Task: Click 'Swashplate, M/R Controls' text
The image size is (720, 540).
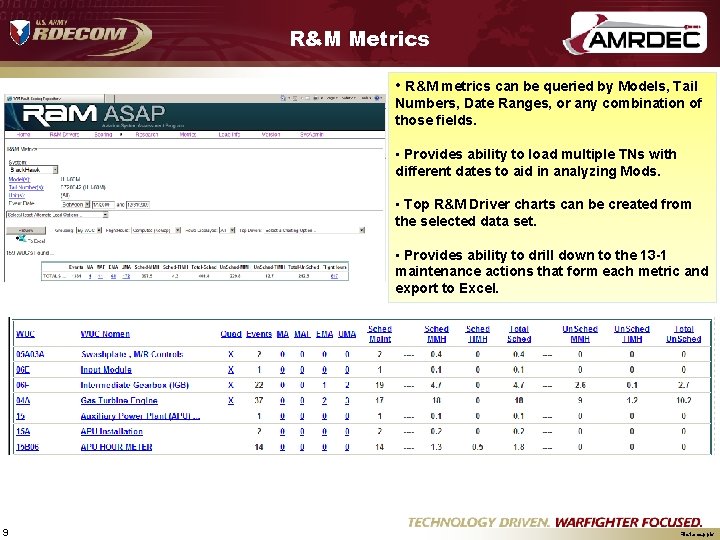Action: click(x=132, y=354)
